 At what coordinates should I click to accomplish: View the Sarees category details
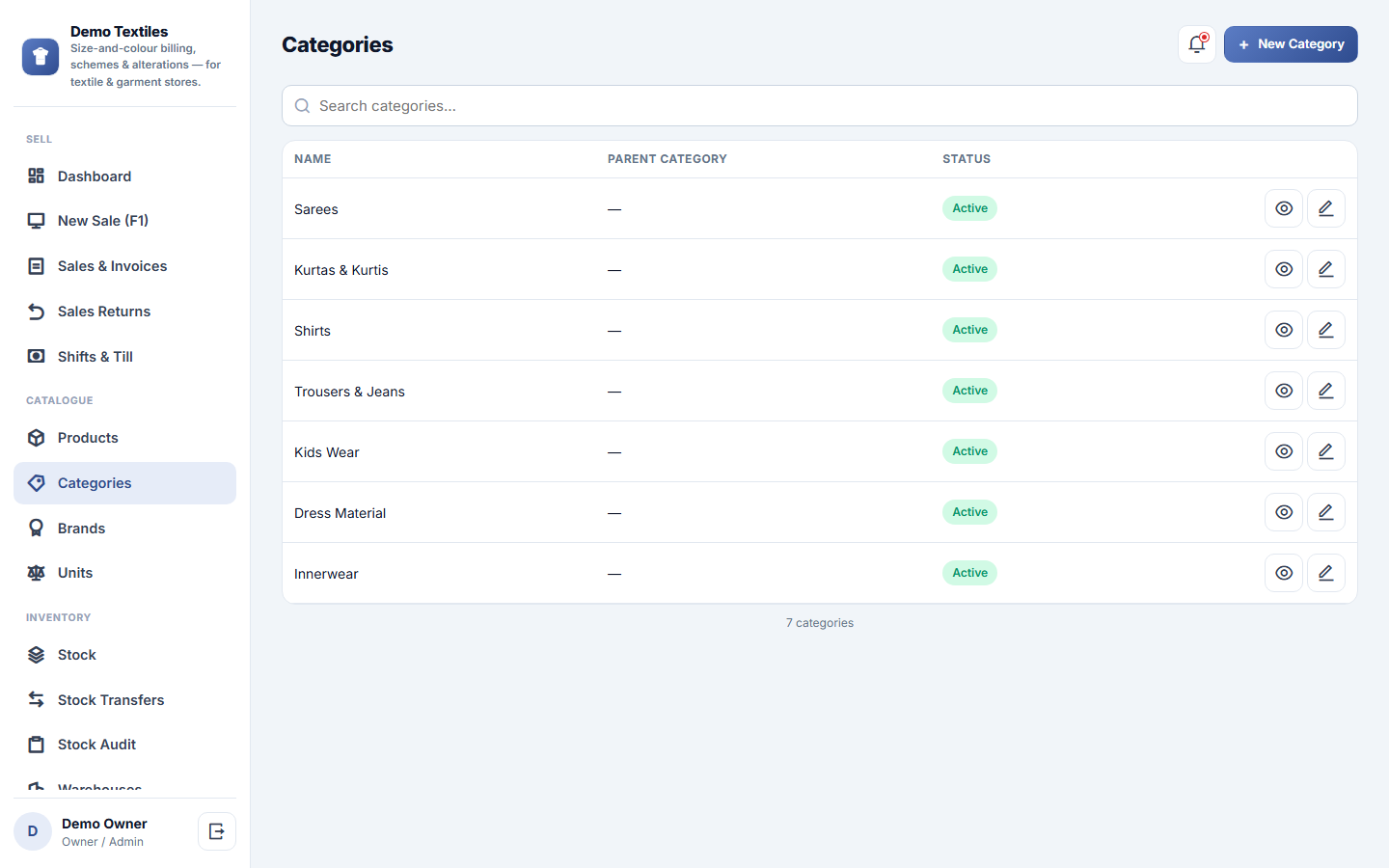click(x=1284, y=208)
